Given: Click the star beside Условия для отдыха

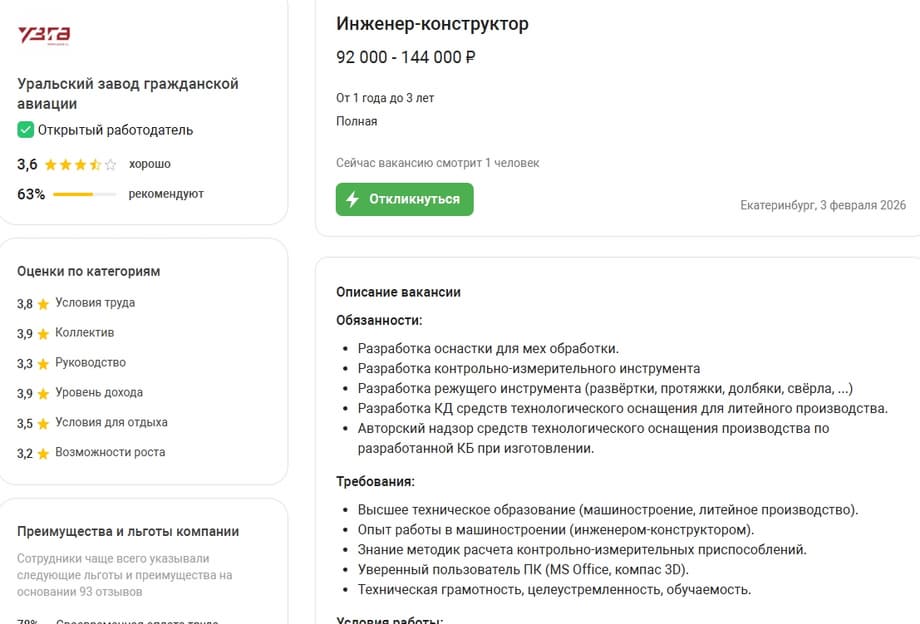Looking at the screenshot, I should [x=43, y=423].
